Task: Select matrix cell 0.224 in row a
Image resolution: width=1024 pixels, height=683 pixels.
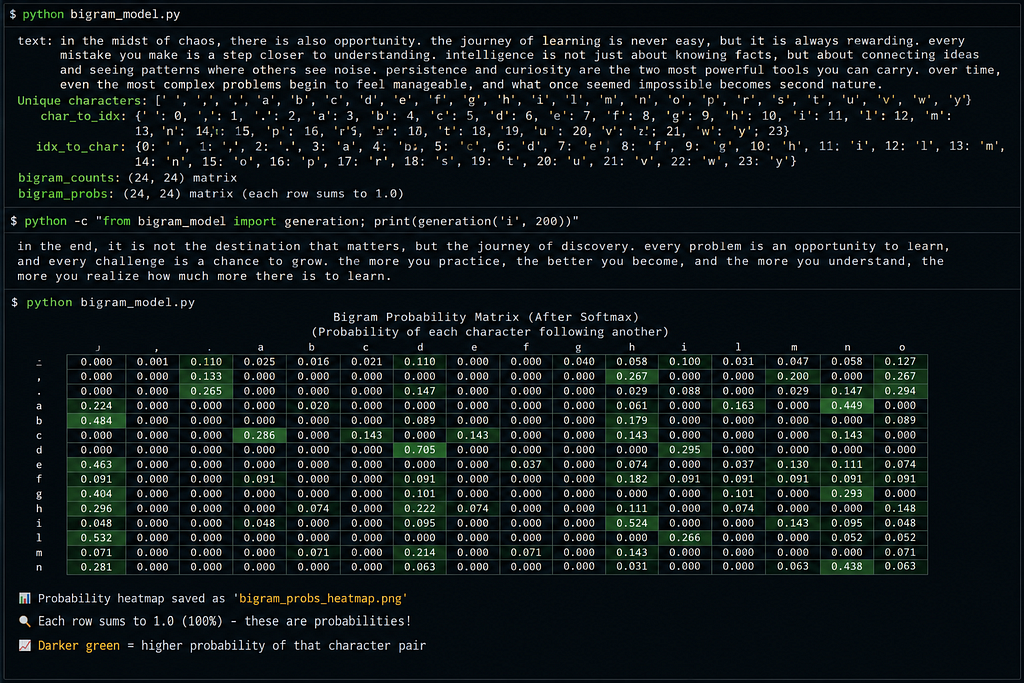Action: click(96, 405)
